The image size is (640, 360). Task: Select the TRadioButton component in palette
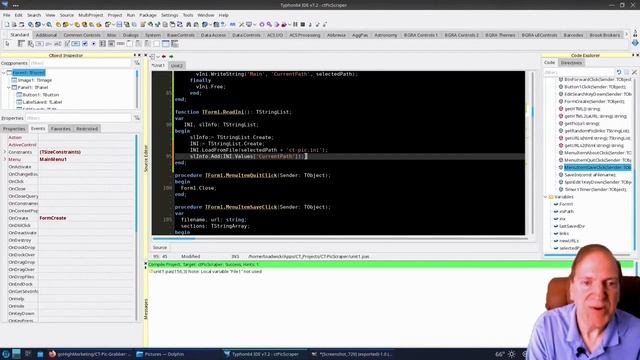pos(93,44)
